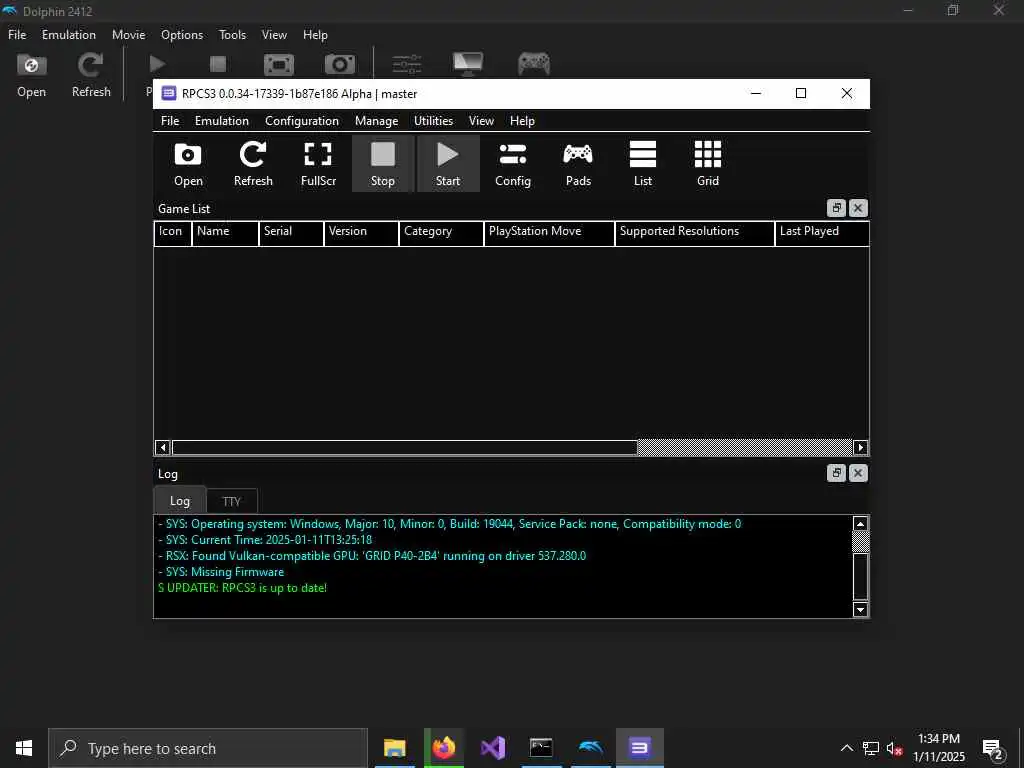Open File Explorer from the taskbar
This screenshot has height=768, width=1024.
pyautogui.click(x=394, y=748)
